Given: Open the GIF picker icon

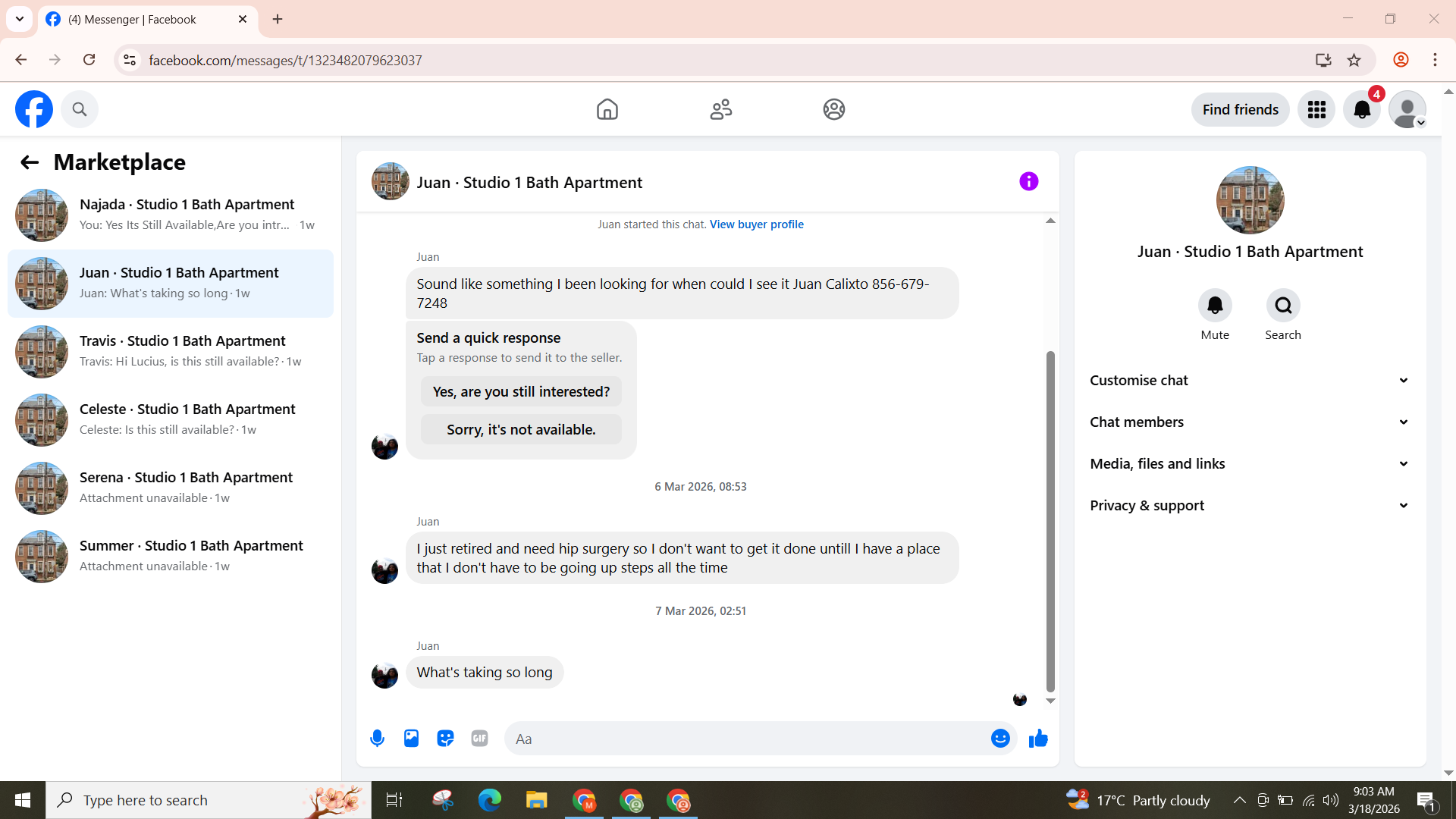Looking at the screenshot, I should (x=479, y=738).
